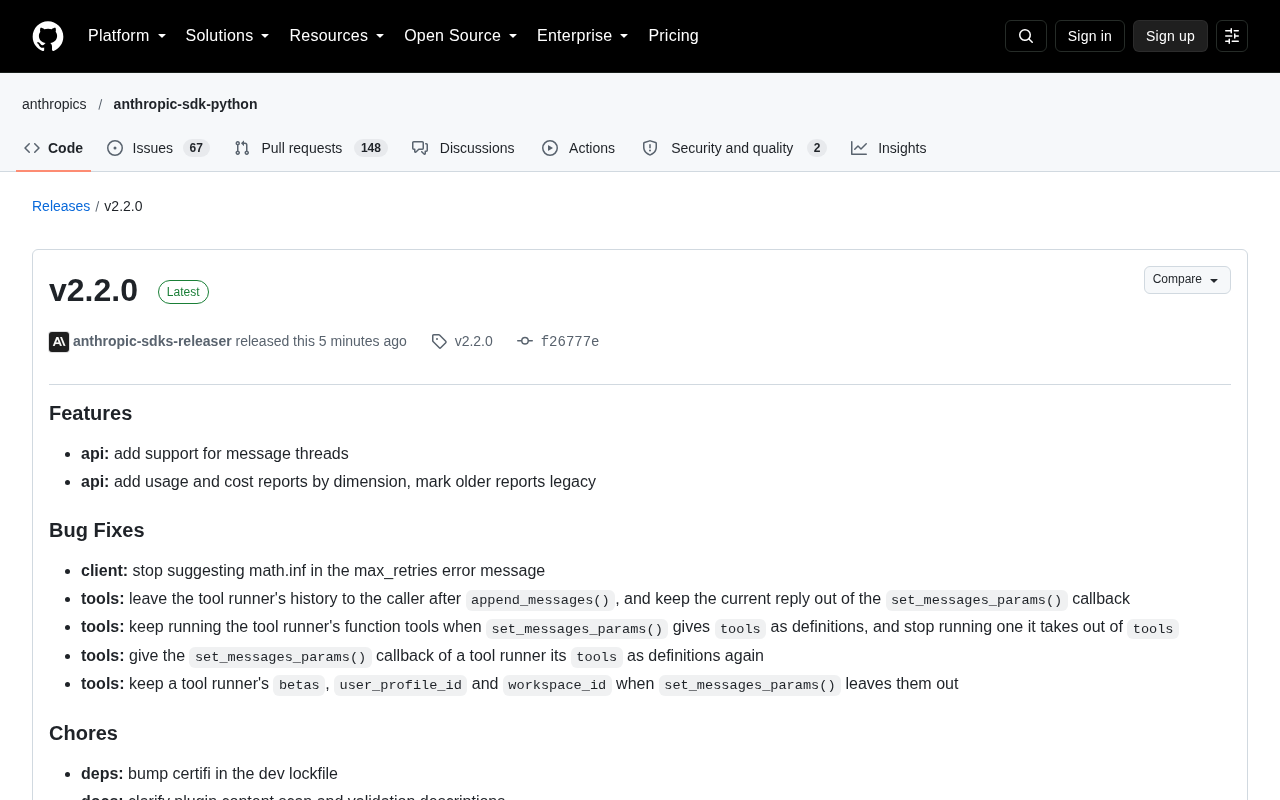The height and width of the screenshot is (800, 1280).
Task: Open the anthropics owner link
Action: coord(54,104)
